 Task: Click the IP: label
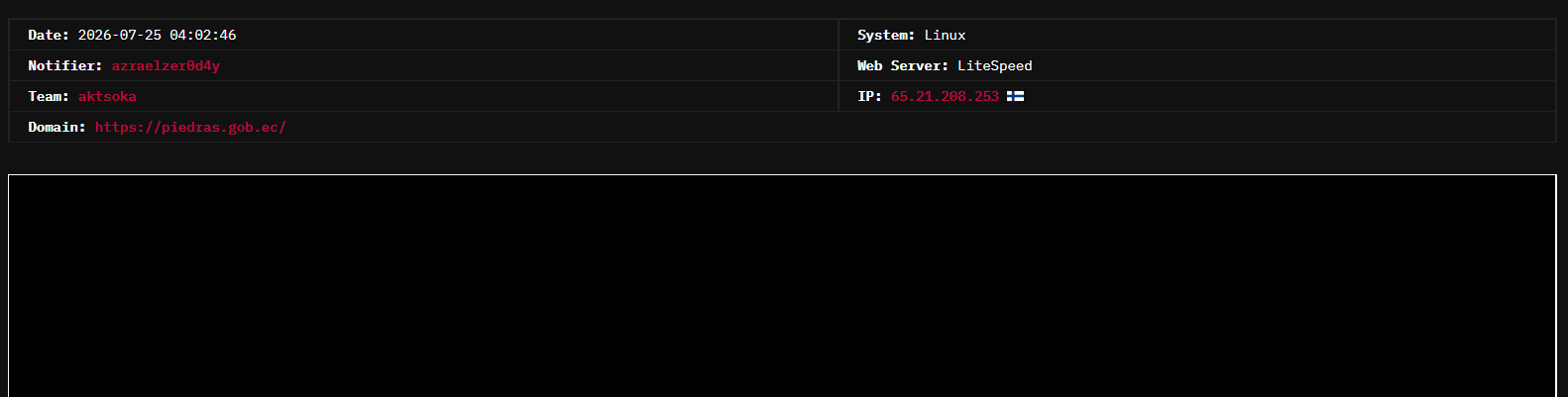pos(869,96)
